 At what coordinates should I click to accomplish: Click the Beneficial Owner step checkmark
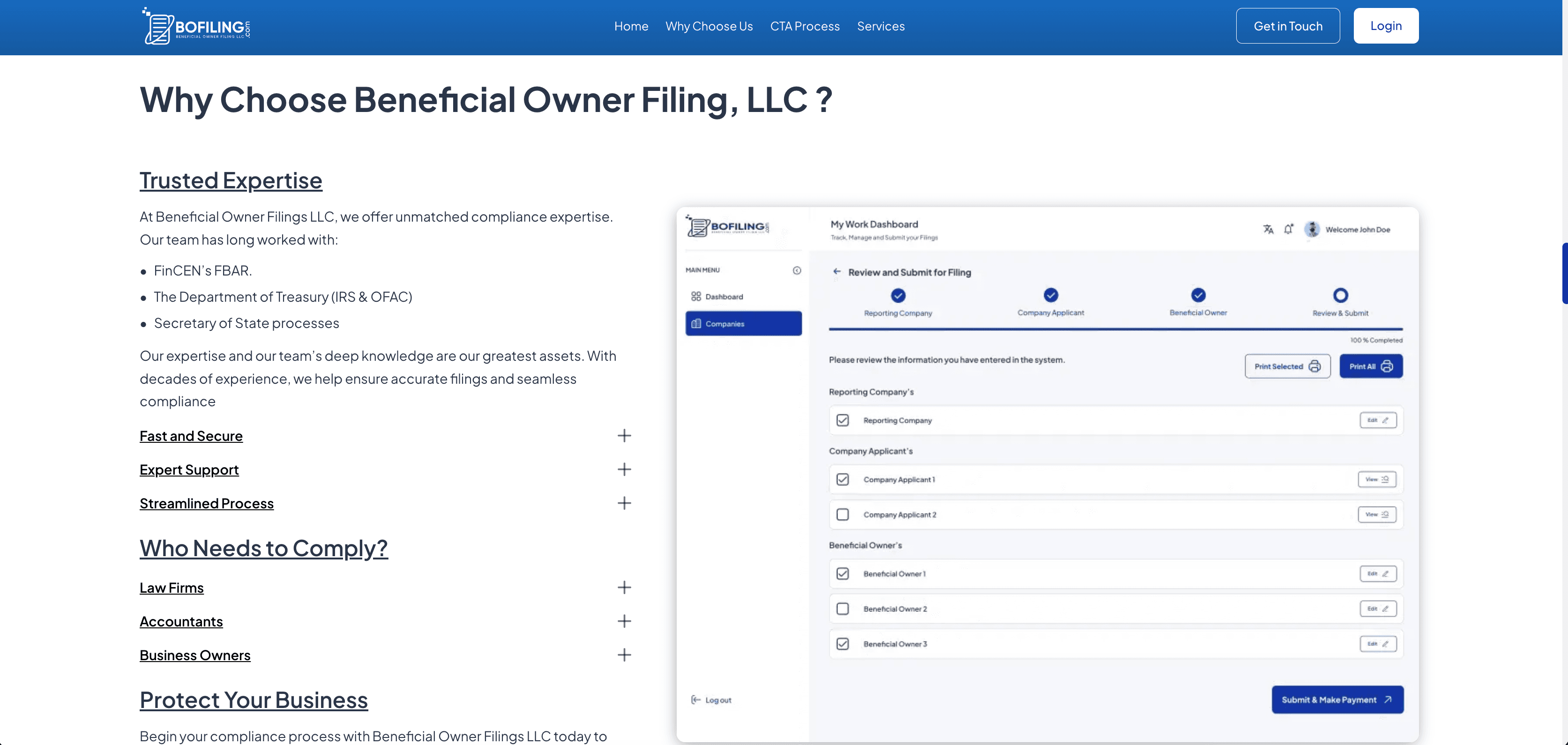tap(1198, 295)
